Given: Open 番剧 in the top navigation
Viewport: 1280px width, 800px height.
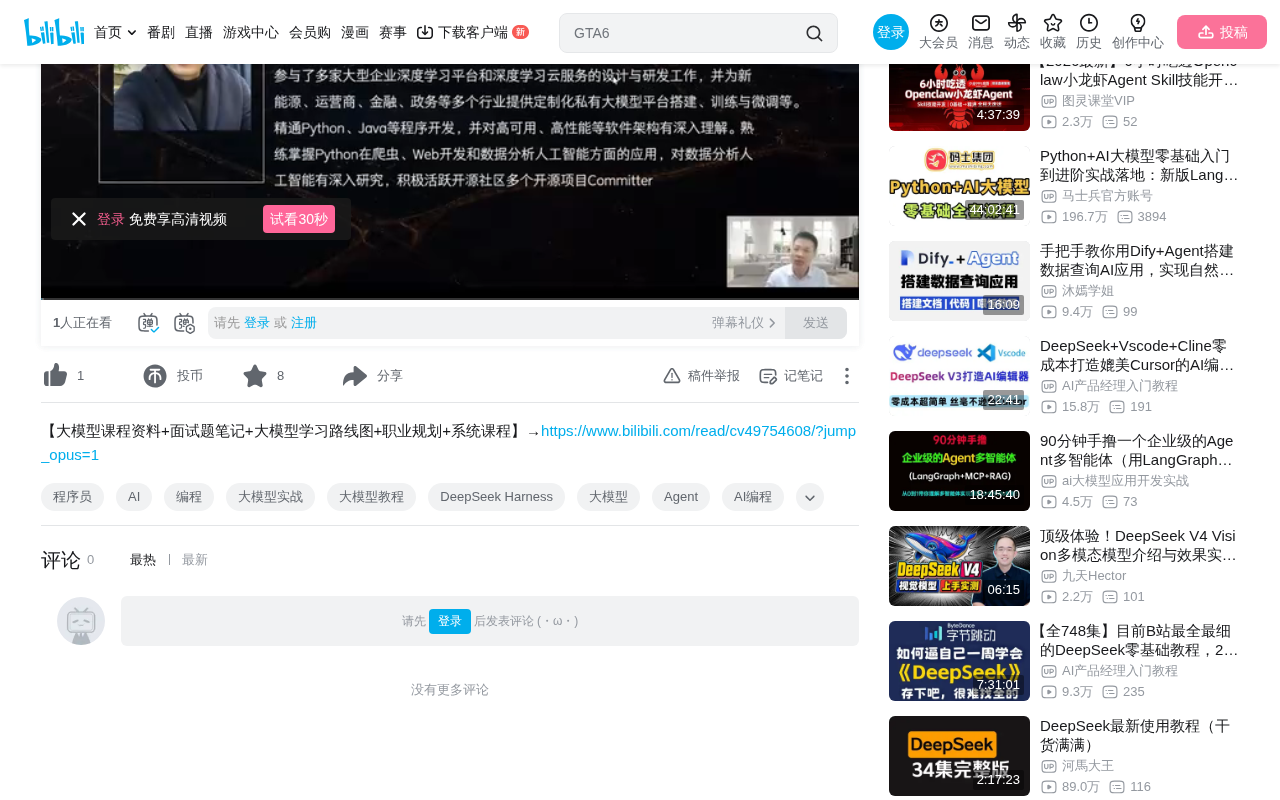Looking at the screenshot, I should (x=161, y=32).
